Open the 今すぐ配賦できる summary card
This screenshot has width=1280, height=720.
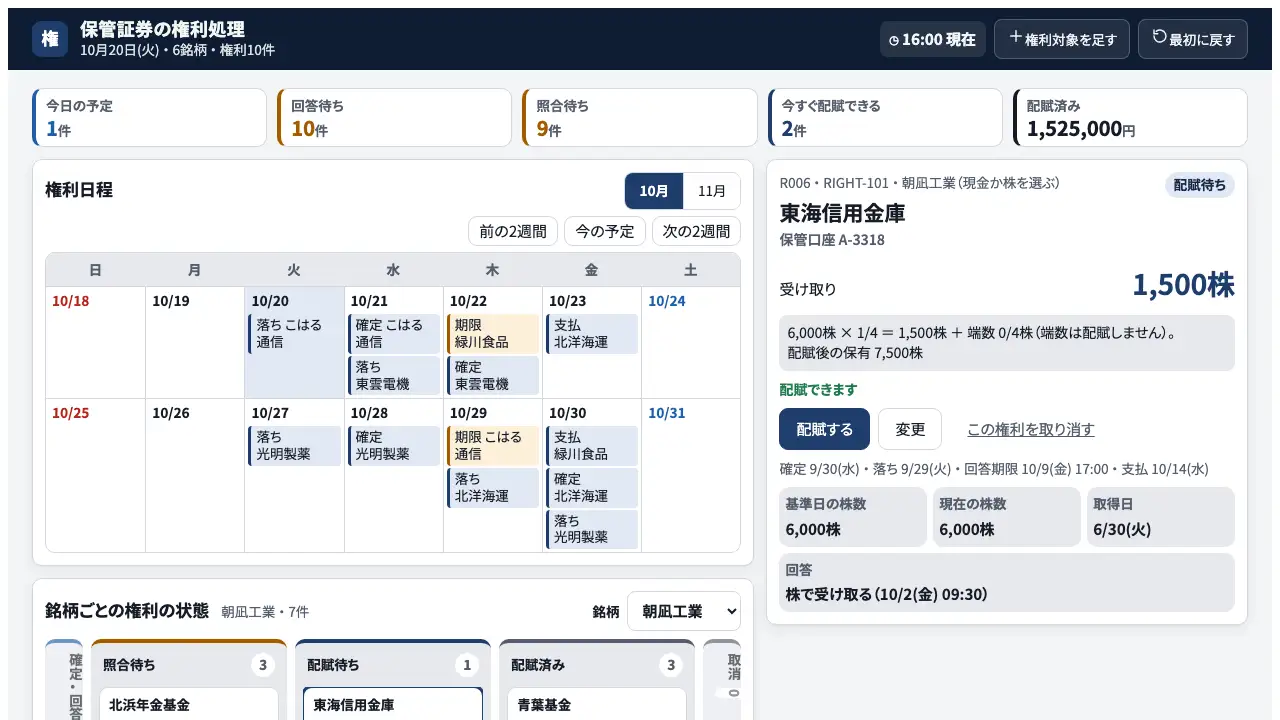coord(885,118)
